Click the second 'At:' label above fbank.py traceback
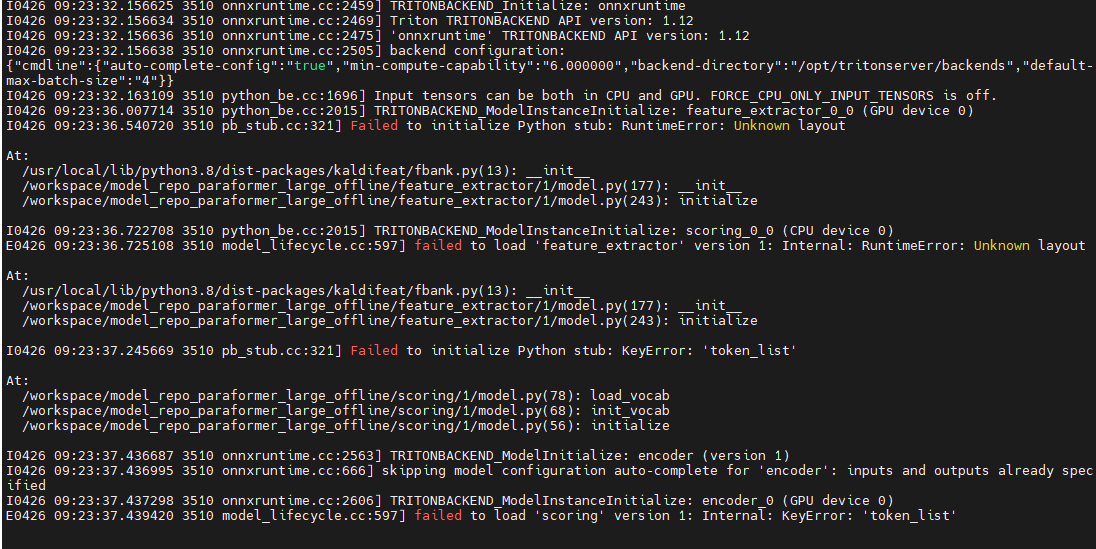Image resolution: width=1096 pixels, height=549 pixels. pos(18,276)
